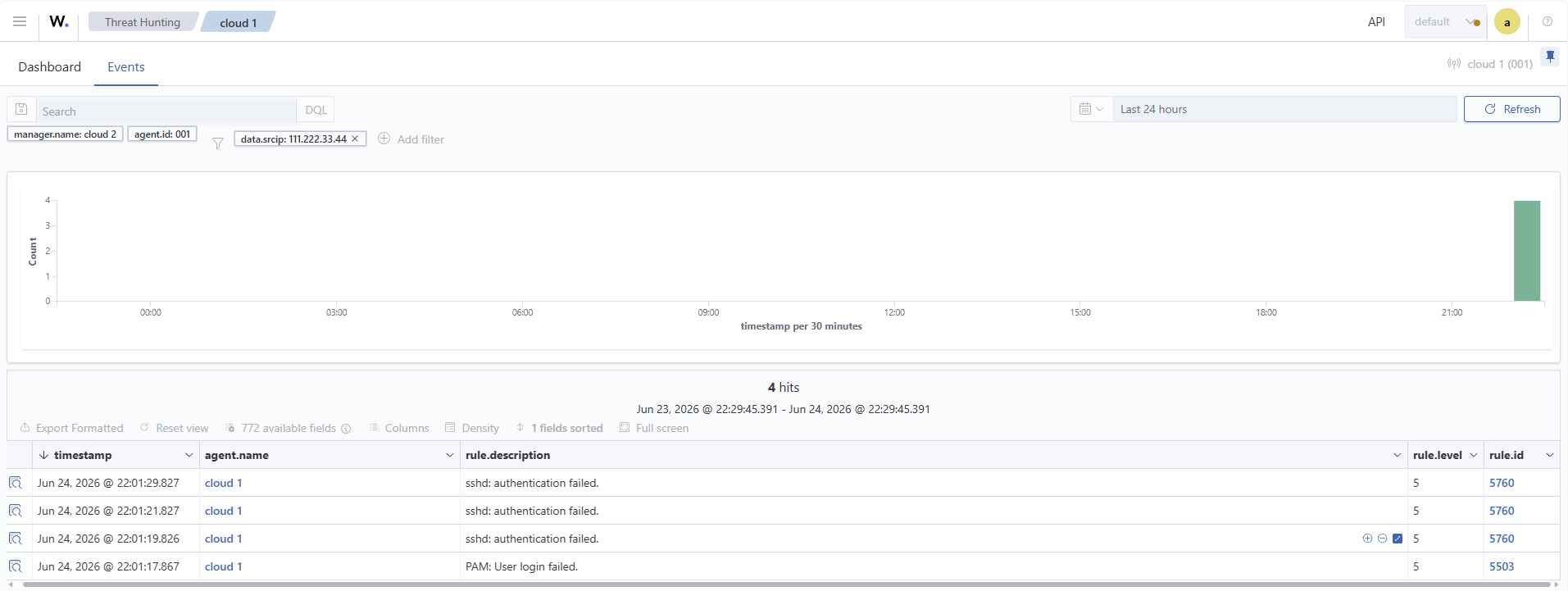The image size is (1568, 591).
Task: Open rule 5760 link in first row
Action: [1502, 483]
